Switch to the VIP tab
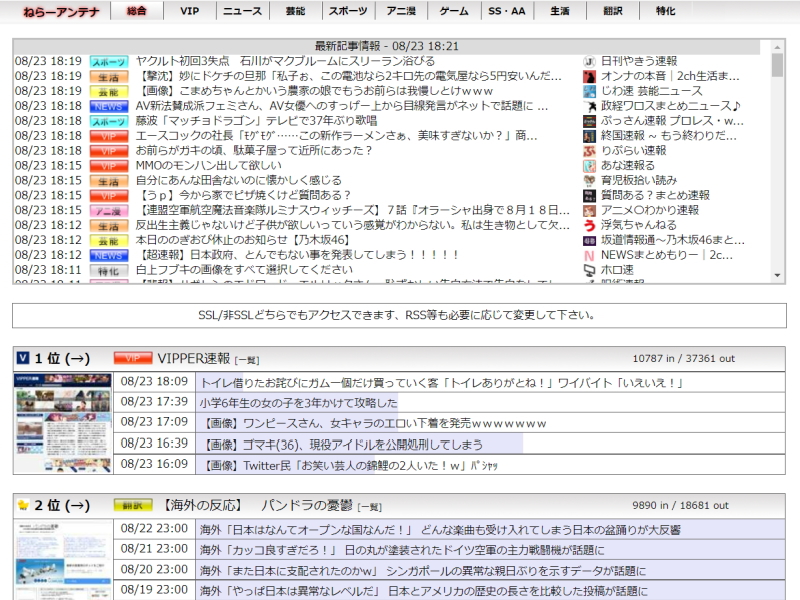 [189, 11]
